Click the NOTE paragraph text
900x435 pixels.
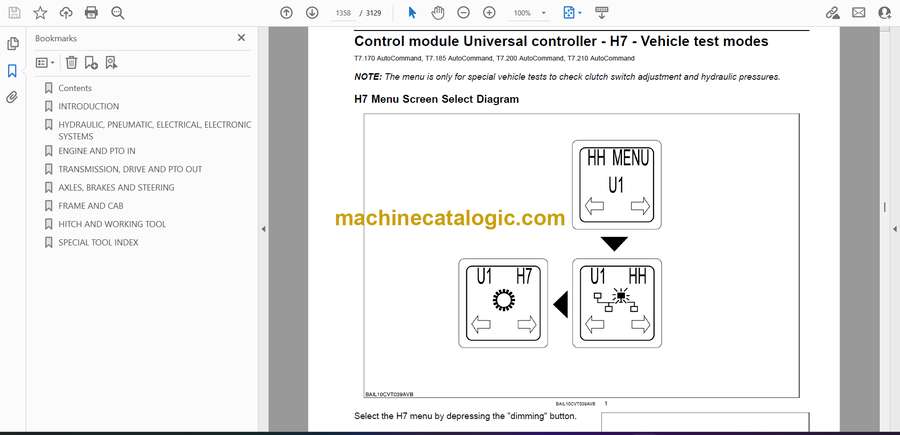pyautogui.click(x=567, y=77)
